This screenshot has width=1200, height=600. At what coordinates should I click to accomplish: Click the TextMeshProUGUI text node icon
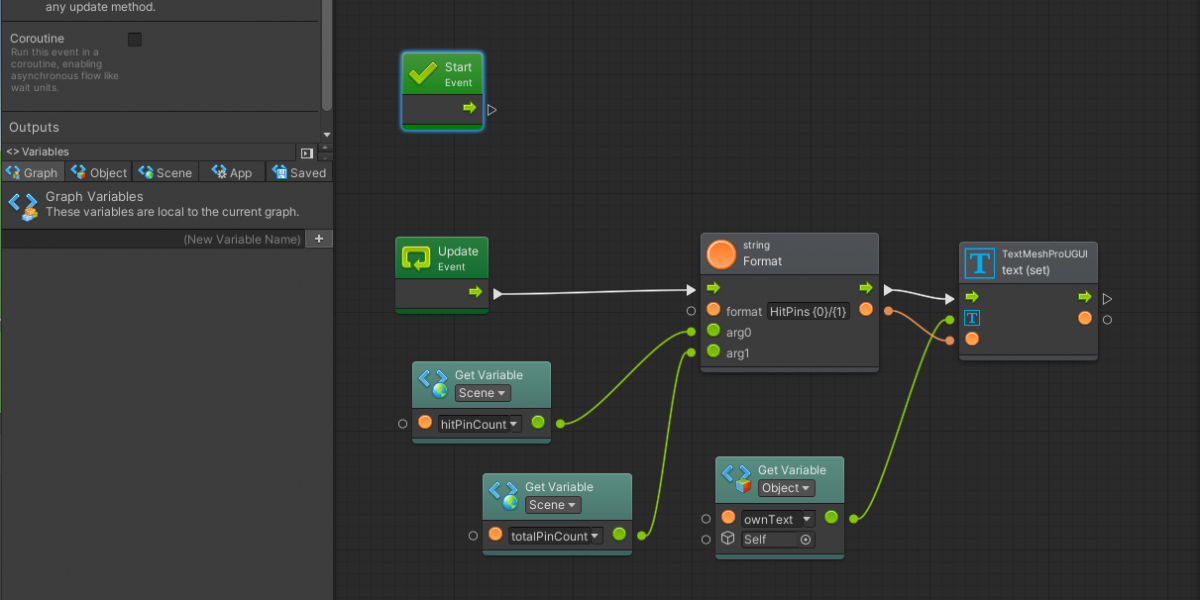[x=980, y=262]
